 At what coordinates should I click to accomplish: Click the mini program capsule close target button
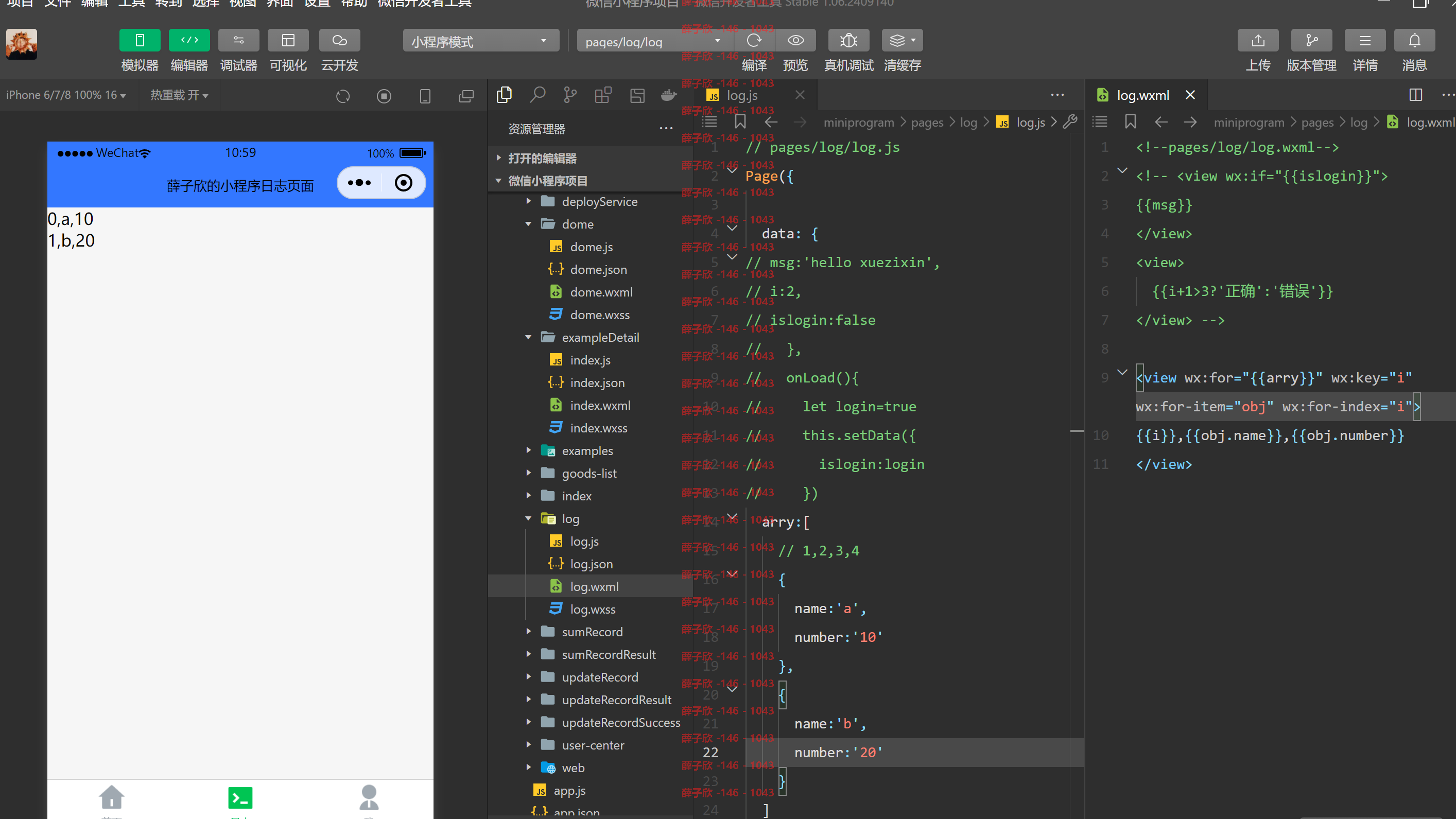click(x=403, y=183)
